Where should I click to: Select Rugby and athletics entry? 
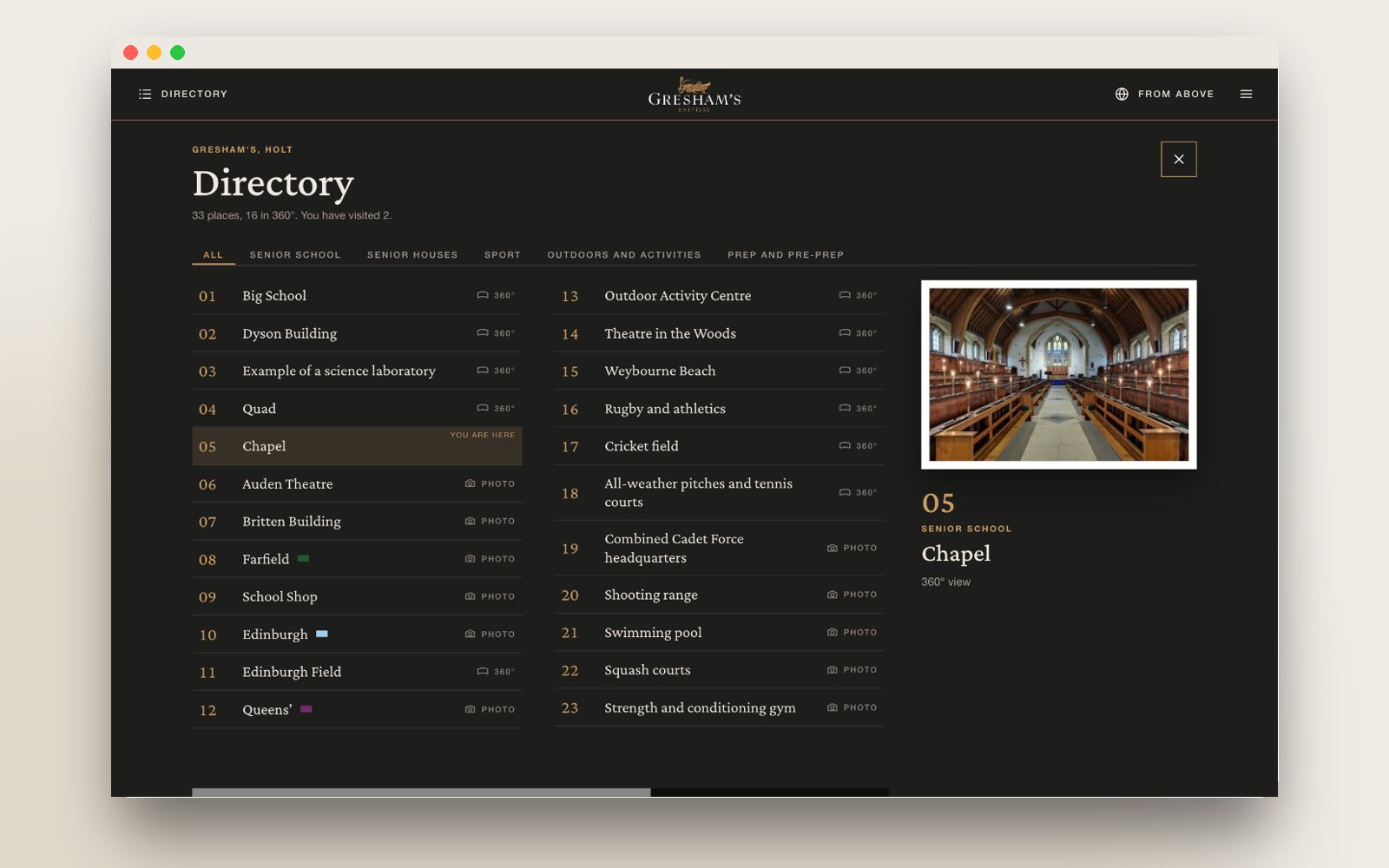(x=719, y=409)
